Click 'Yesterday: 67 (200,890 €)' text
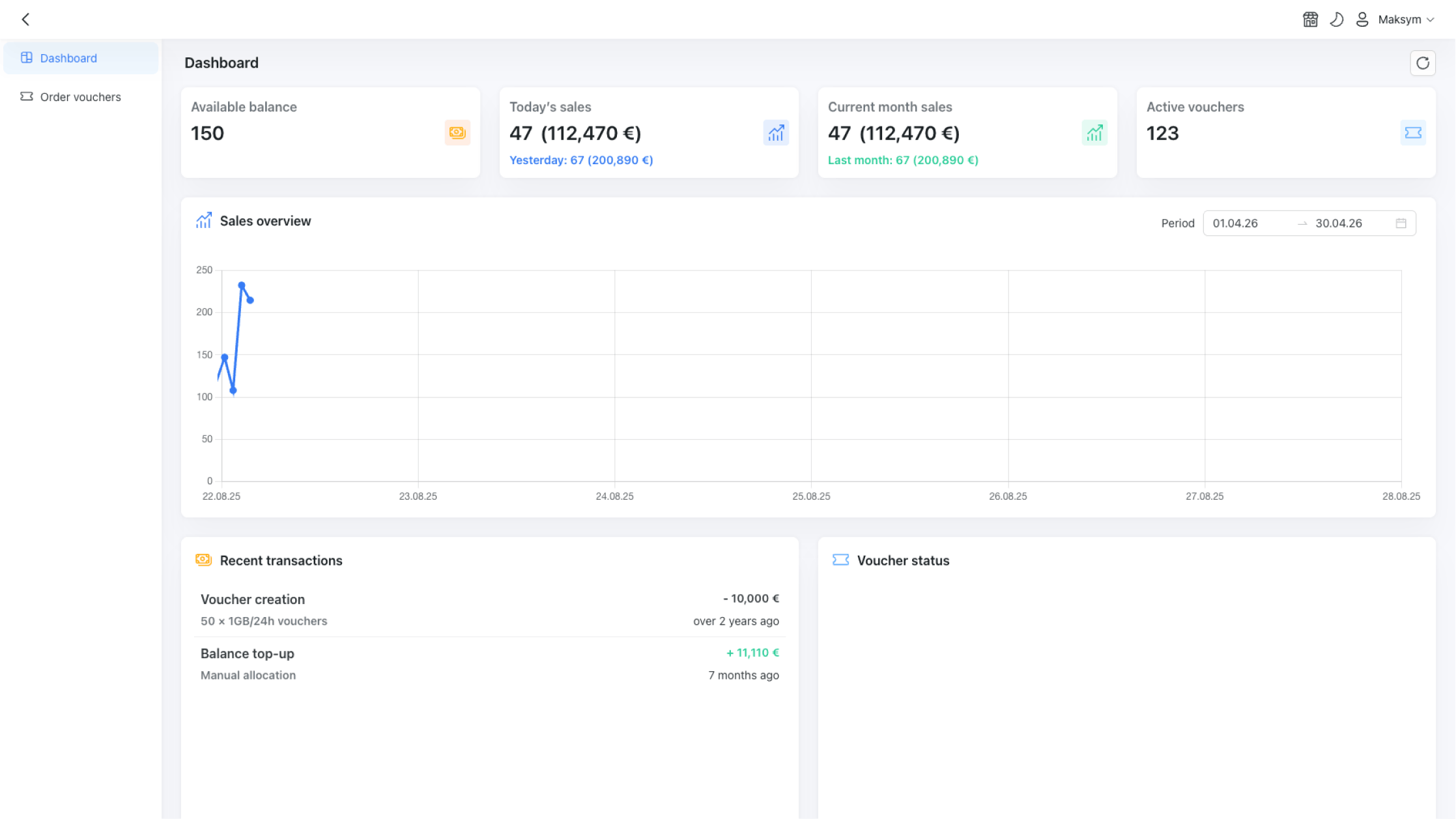The width and height of the screenshot is (1456, 819). click(581, 160)
